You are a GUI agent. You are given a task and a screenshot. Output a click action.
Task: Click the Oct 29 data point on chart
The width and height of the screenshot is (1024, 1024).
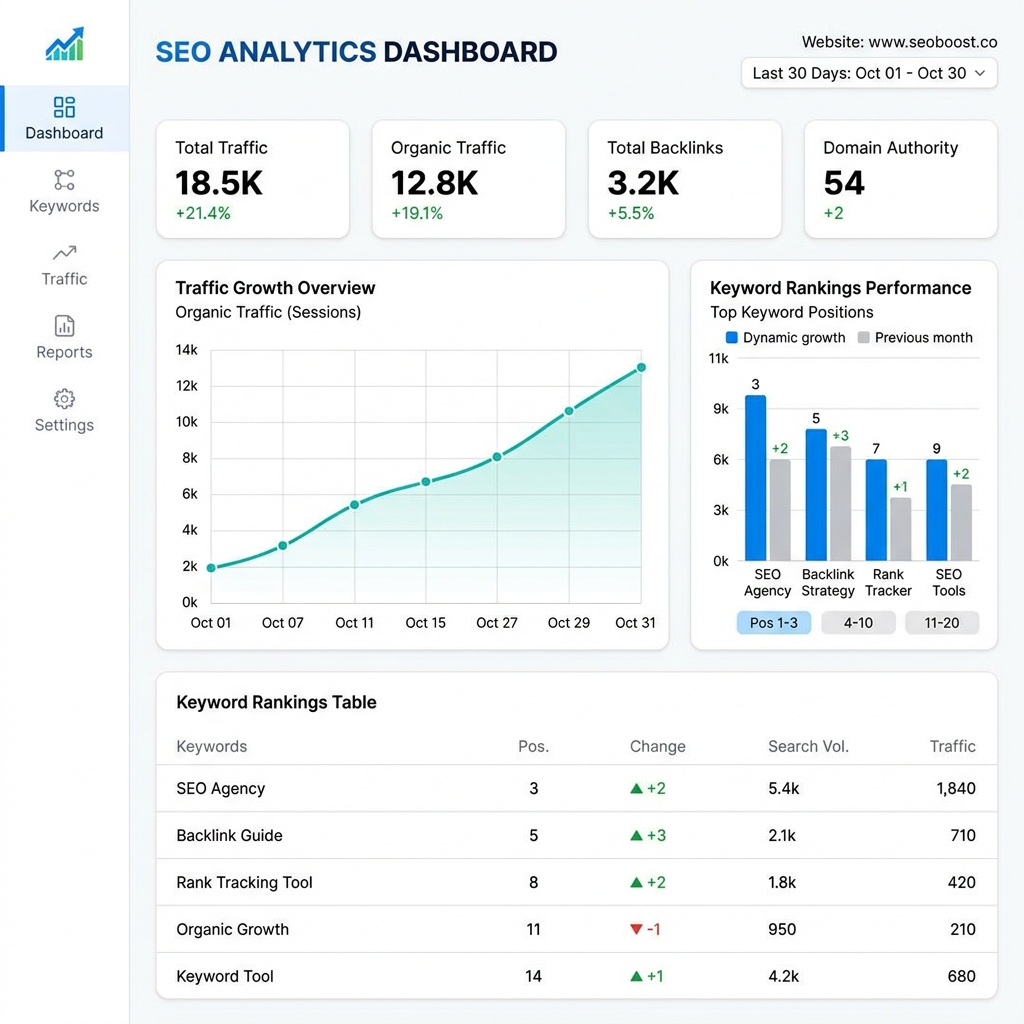pos(569,411)
